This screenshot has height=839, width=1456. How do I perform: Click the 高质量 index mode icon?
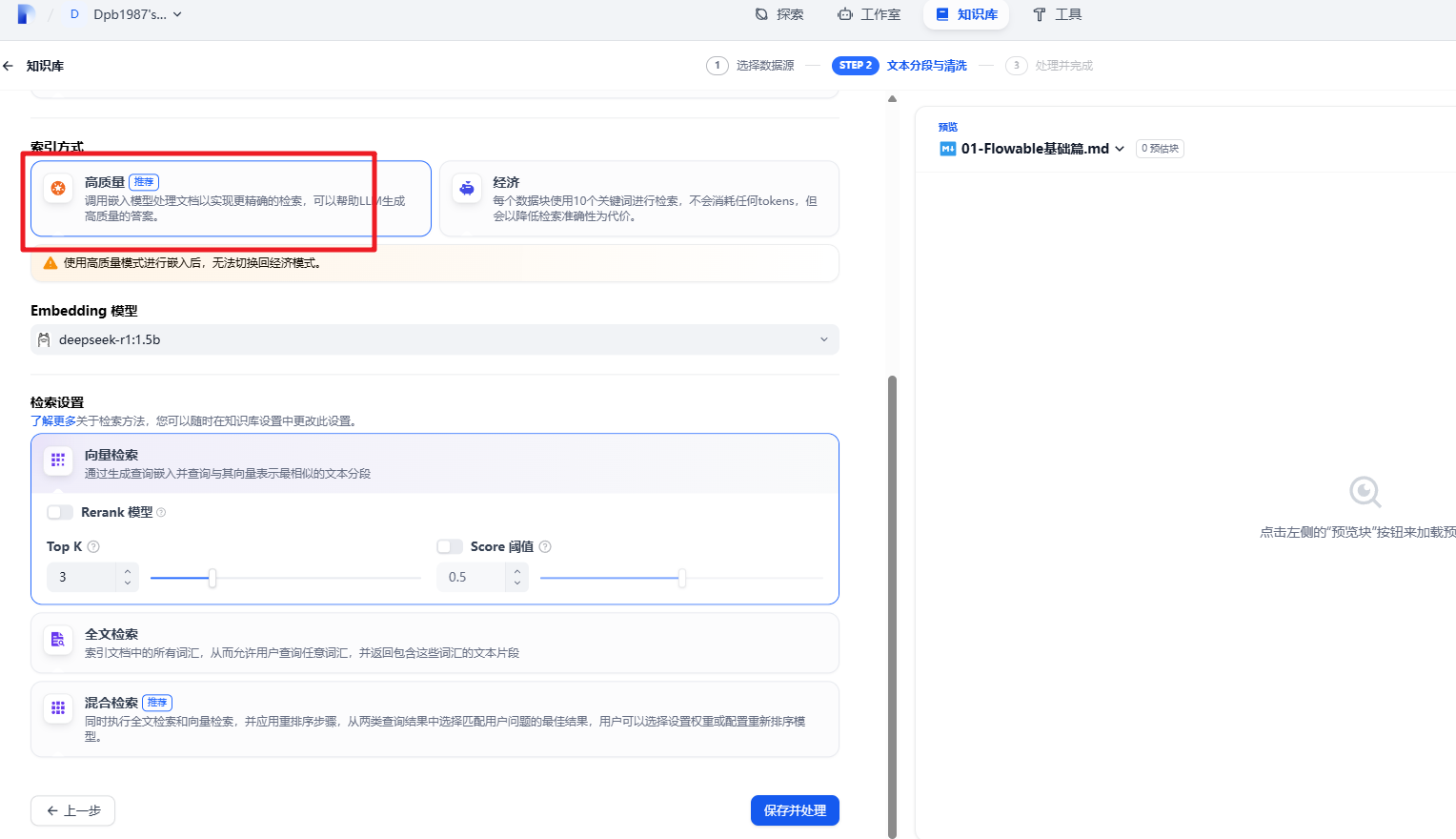pyautogui.click(x=58, y=188)
